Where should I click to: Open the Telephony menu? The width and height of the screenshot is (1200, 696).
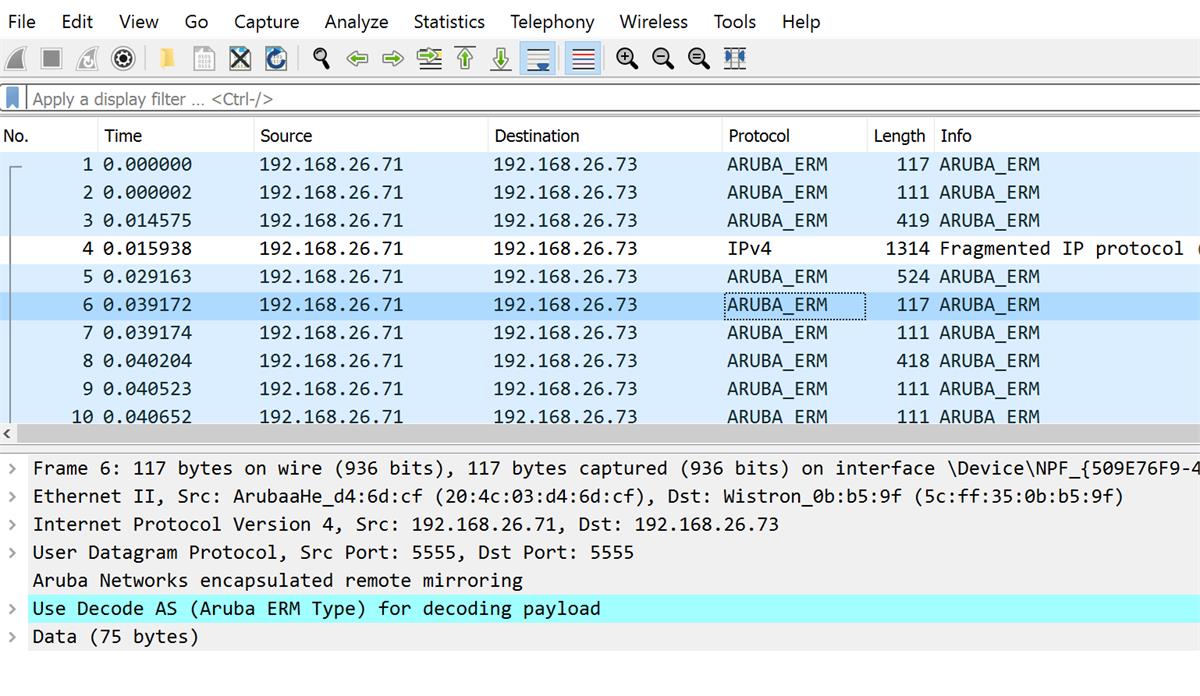tap(551, 21)
